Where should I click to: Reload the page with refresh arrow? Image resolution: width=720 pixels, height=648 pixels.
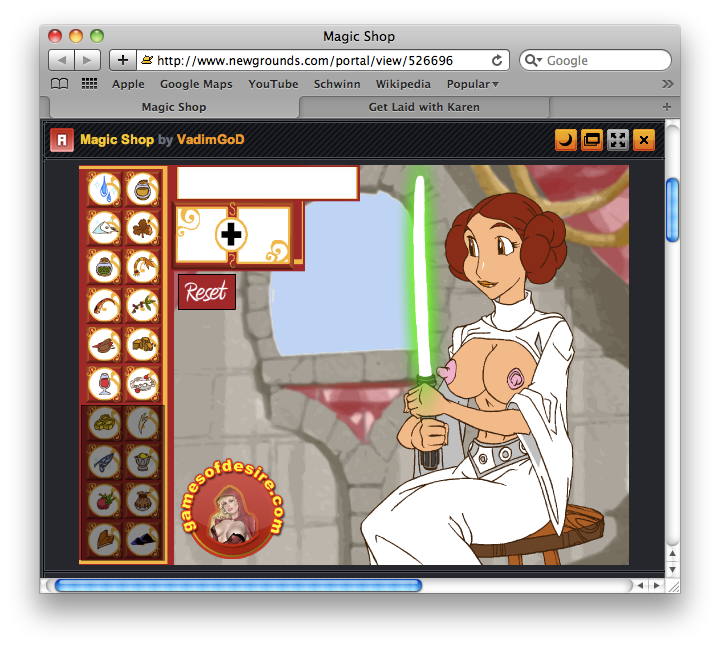point(496,60)
